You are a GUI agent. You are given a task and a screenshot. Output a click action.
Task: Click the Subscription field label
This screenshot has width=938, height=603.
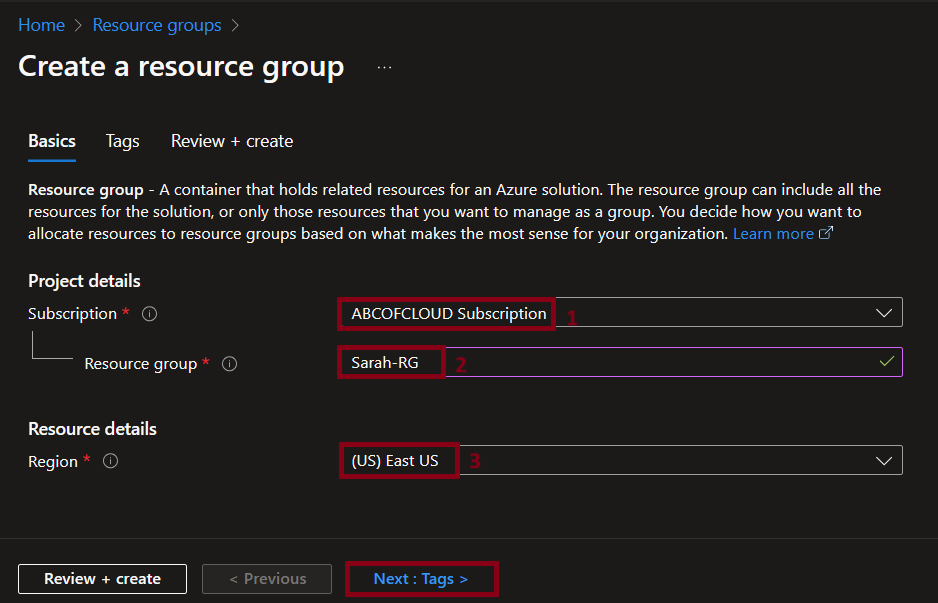point(72,313)
